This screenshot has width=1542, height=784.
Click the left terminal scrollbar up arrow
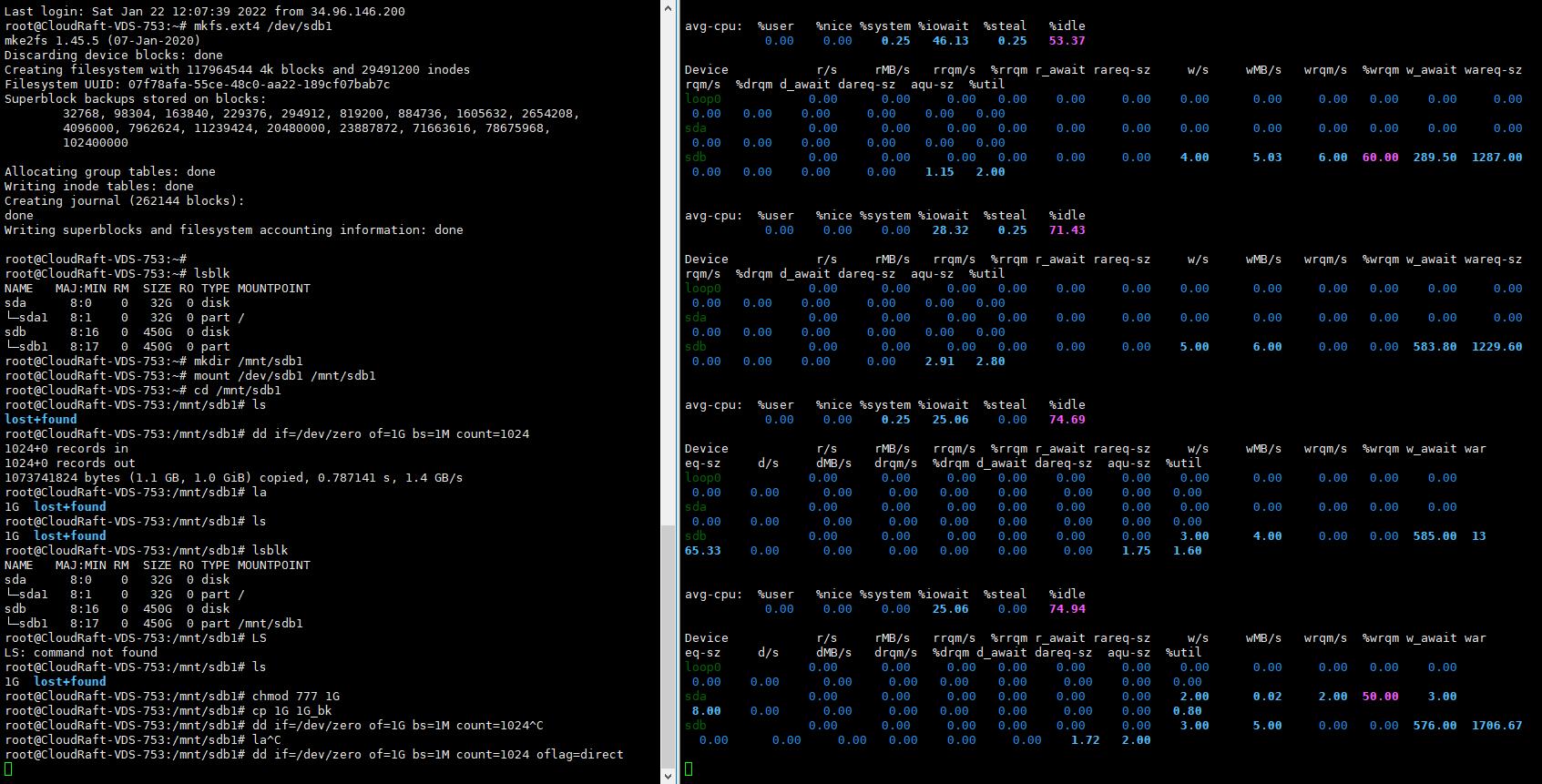click(669, 7)
